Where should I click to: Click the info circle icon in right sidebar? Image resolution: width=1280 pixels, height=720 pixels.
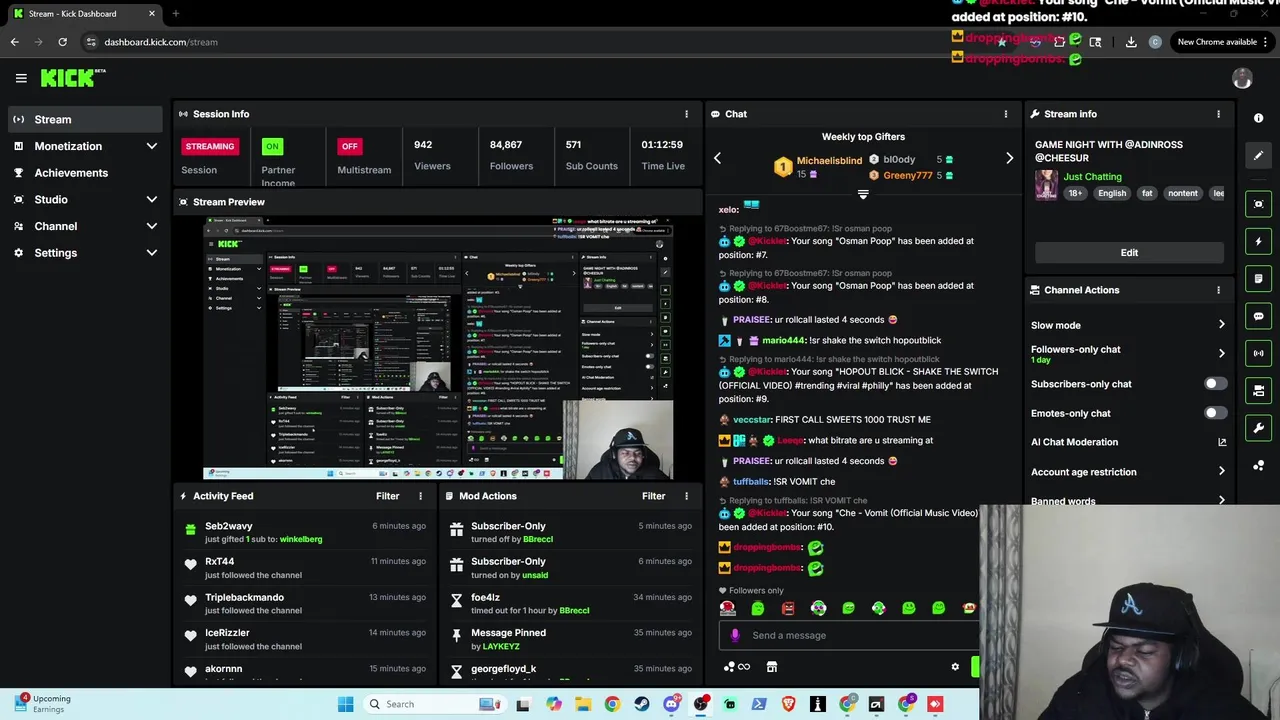pos(1258,118)
